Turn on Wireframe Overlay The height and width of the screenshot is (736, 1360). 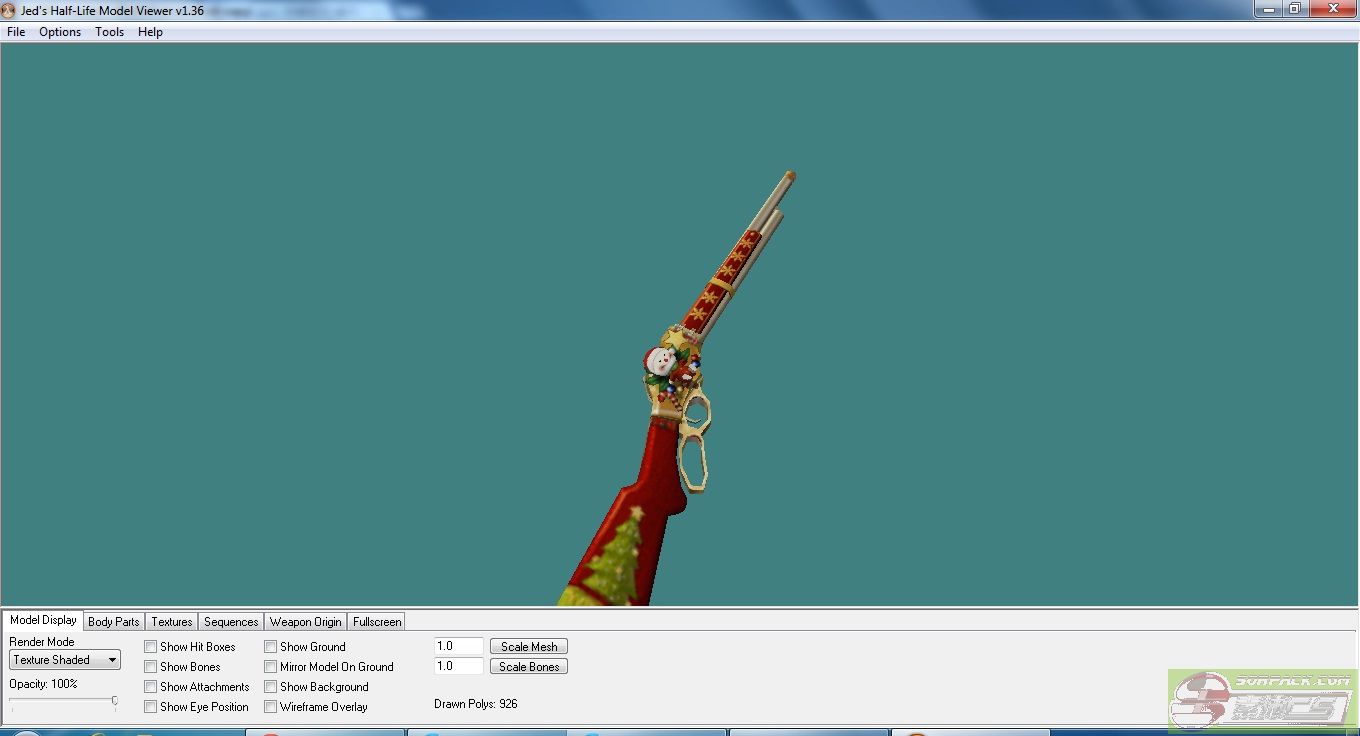[x=271, y=707]
